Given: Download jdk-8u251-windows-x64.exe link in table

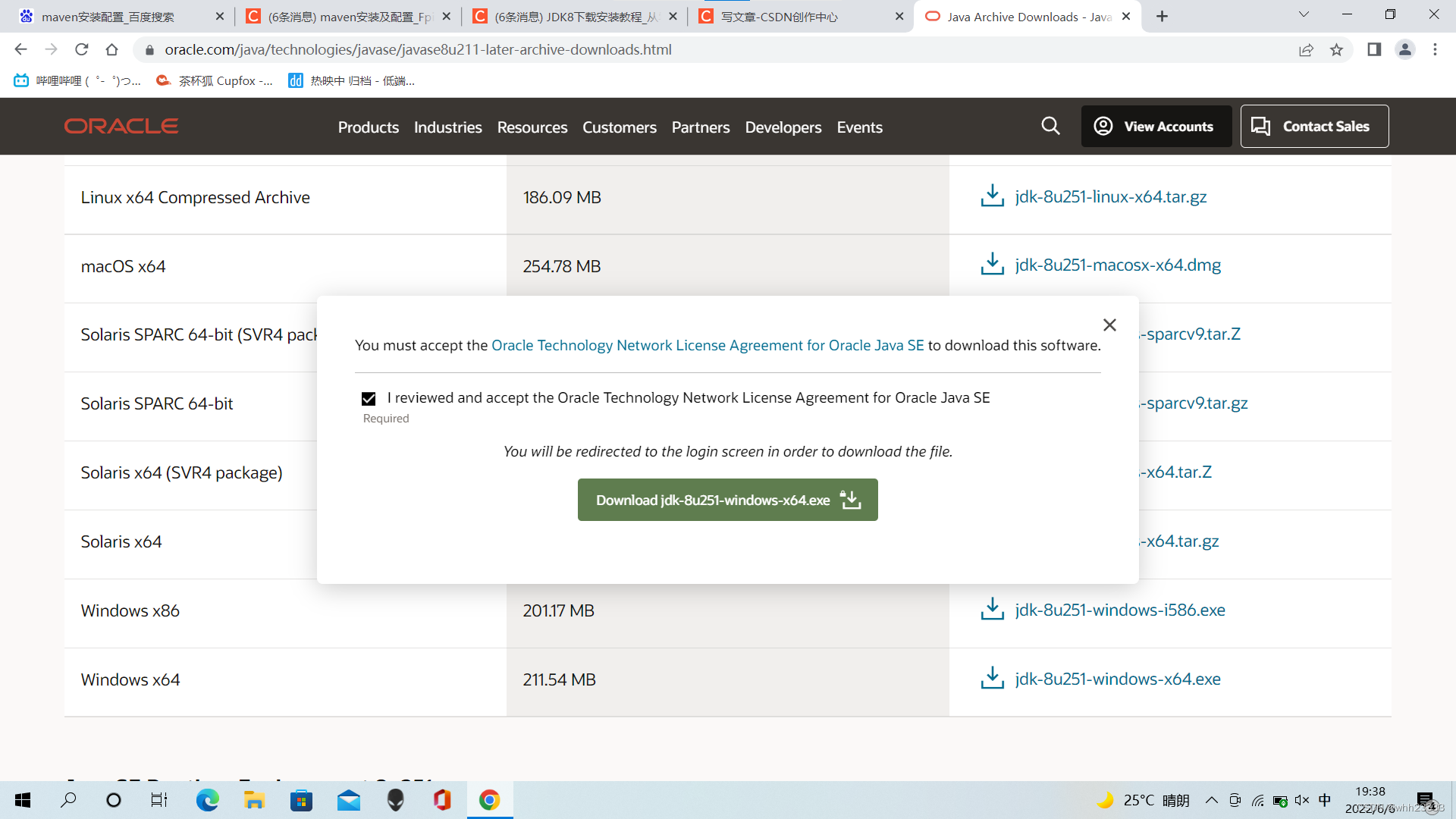Looking at the screenshot, I should (x=1118, y=679).
